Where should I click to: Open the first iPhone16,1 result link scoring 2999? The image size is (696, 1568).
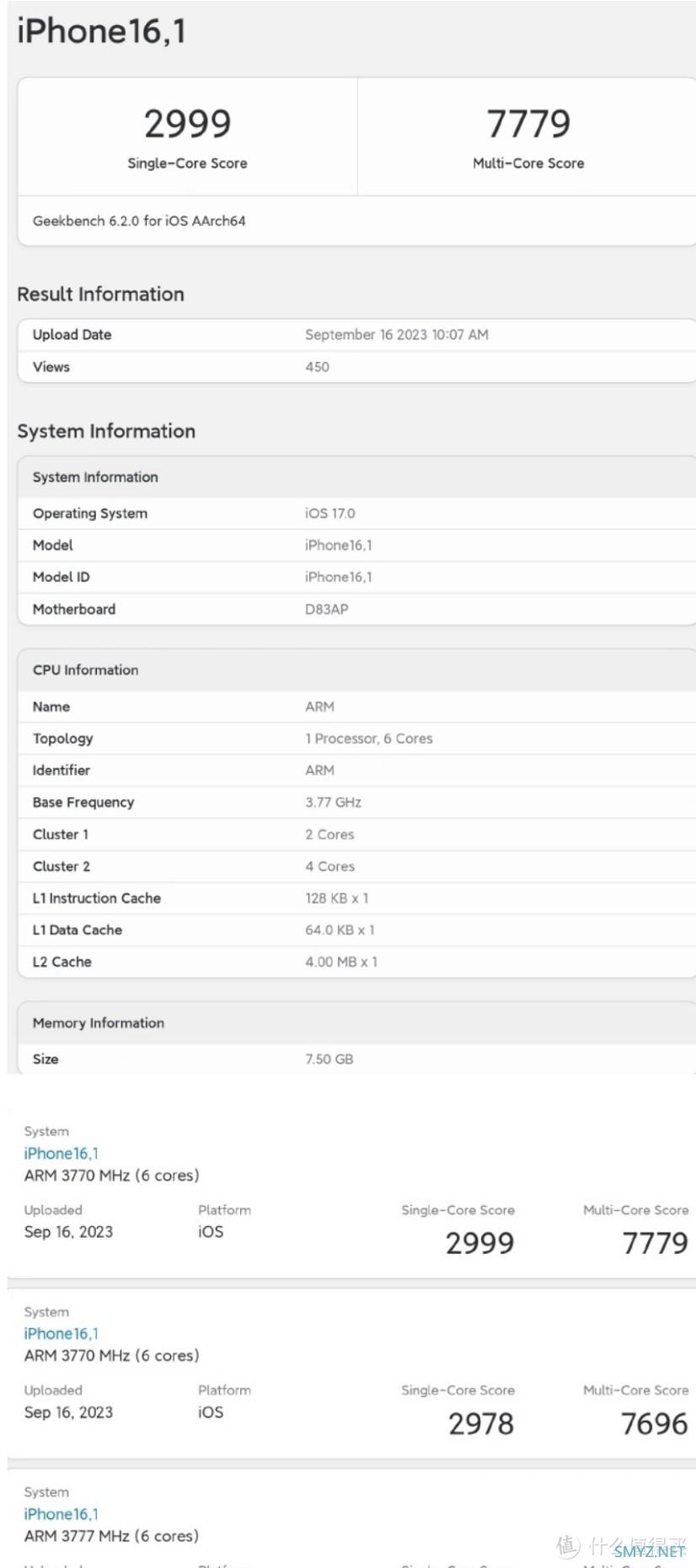tap(61, 1153)
